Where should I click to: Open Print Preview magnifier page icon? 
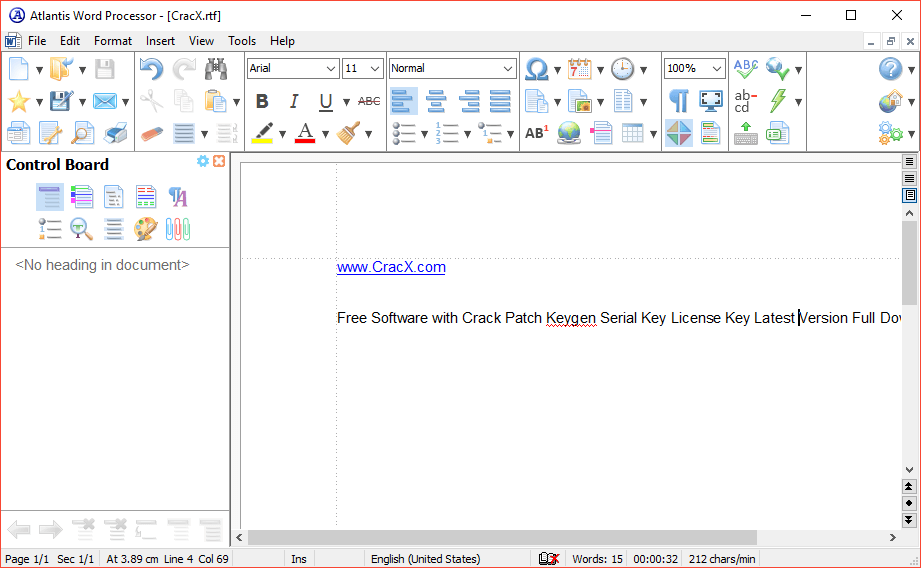coord(82,133)
